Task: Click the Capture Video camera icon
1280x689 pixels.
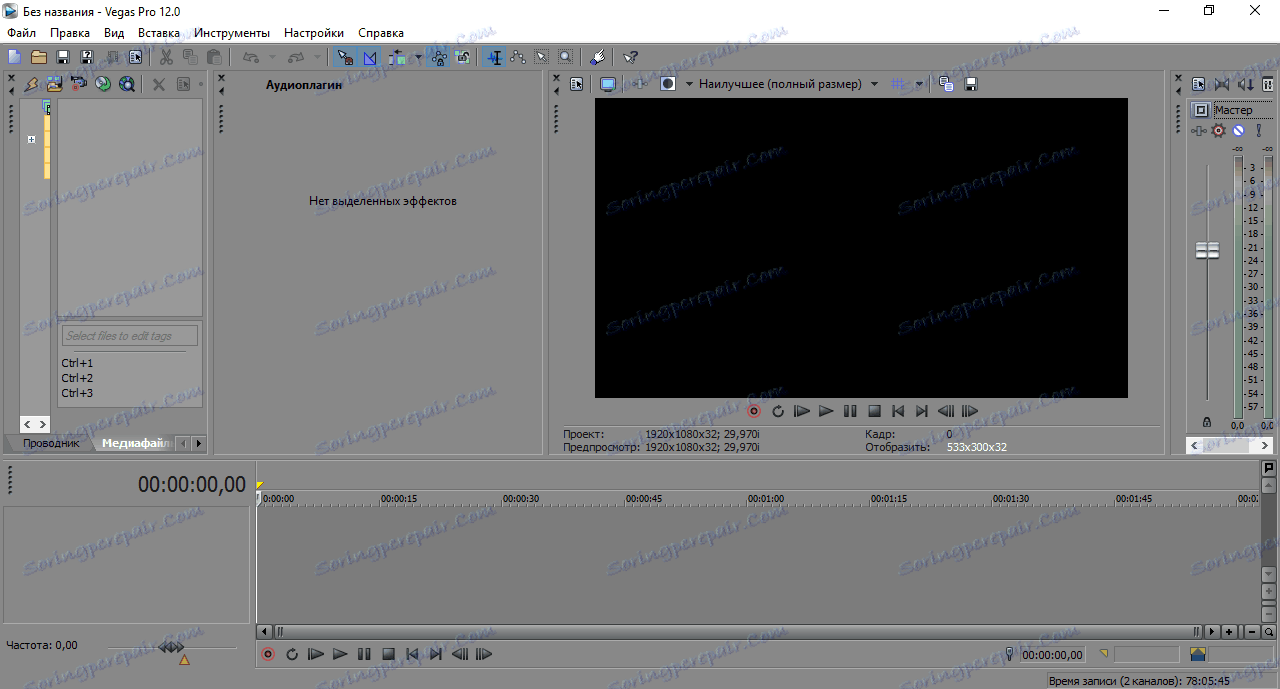Action: pyautogui.click(x=78, y=84)
